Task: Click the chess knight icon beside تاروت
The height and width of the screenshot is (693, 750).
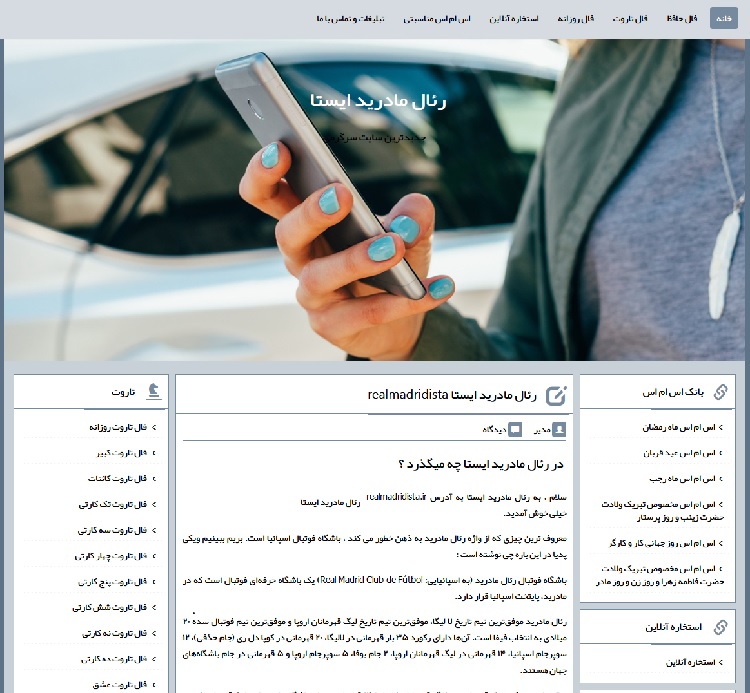Action: pyautogui.click(x=154, y=391)
